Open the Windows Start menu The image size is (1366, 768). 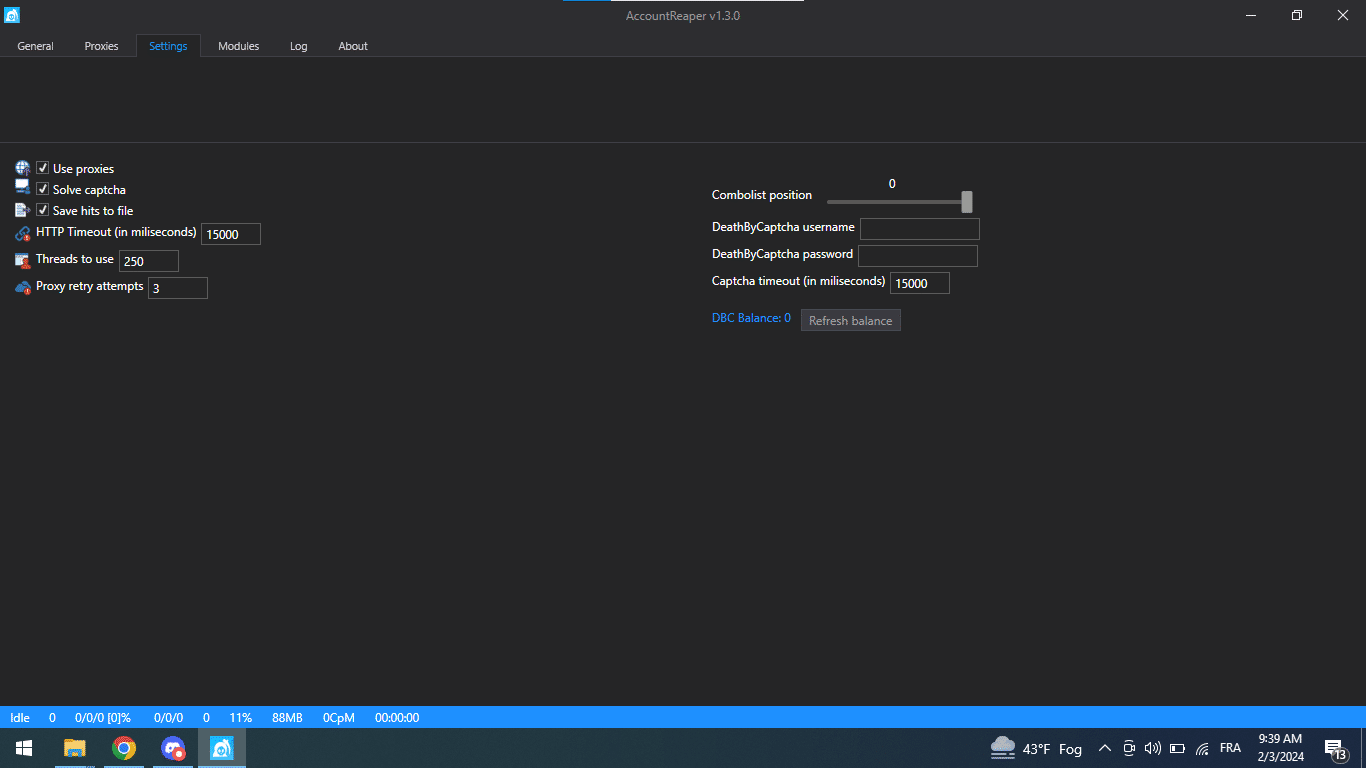coord(24,748)
